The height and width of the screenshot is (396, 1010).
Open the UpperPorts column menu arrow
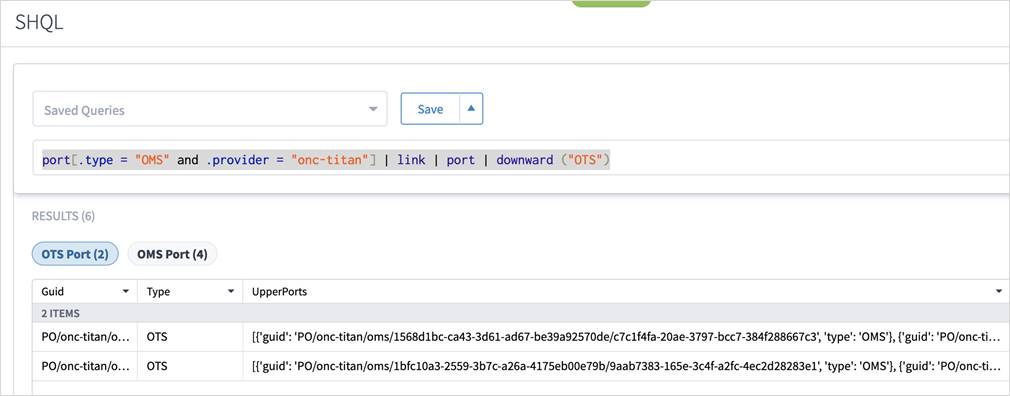(999, 292)
